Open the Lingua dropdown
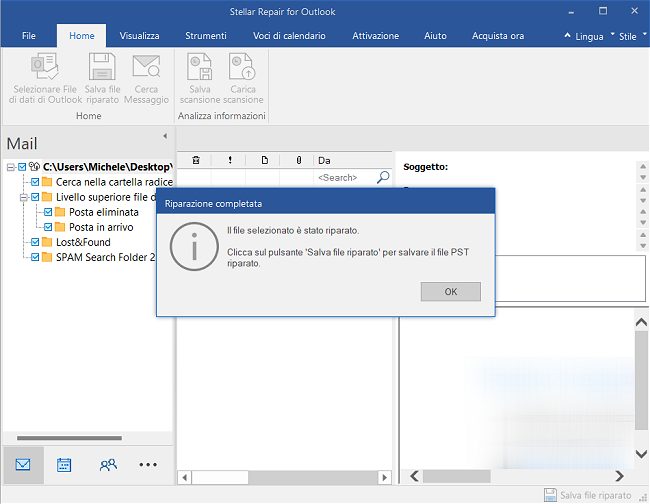The height and width of the screenshot is (504, 650). coord(589,36)
